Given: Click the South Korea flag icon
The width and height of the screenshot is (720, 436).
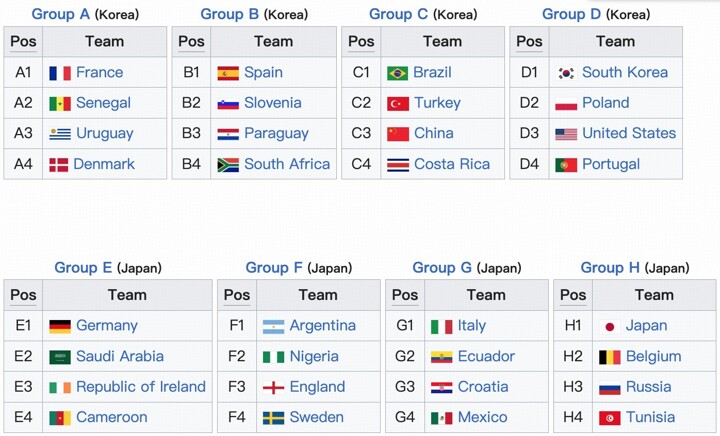Looking at the screenshot, I should pyautogui.click(x=566, y=73).
